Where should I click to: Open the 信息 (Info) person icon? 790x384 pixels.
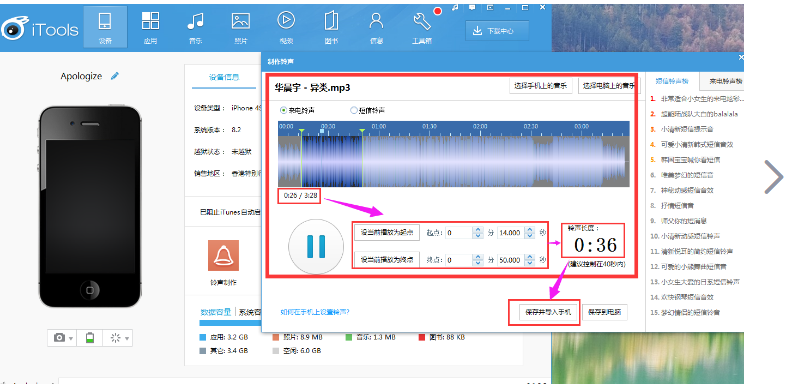click(x=376, y=28)
